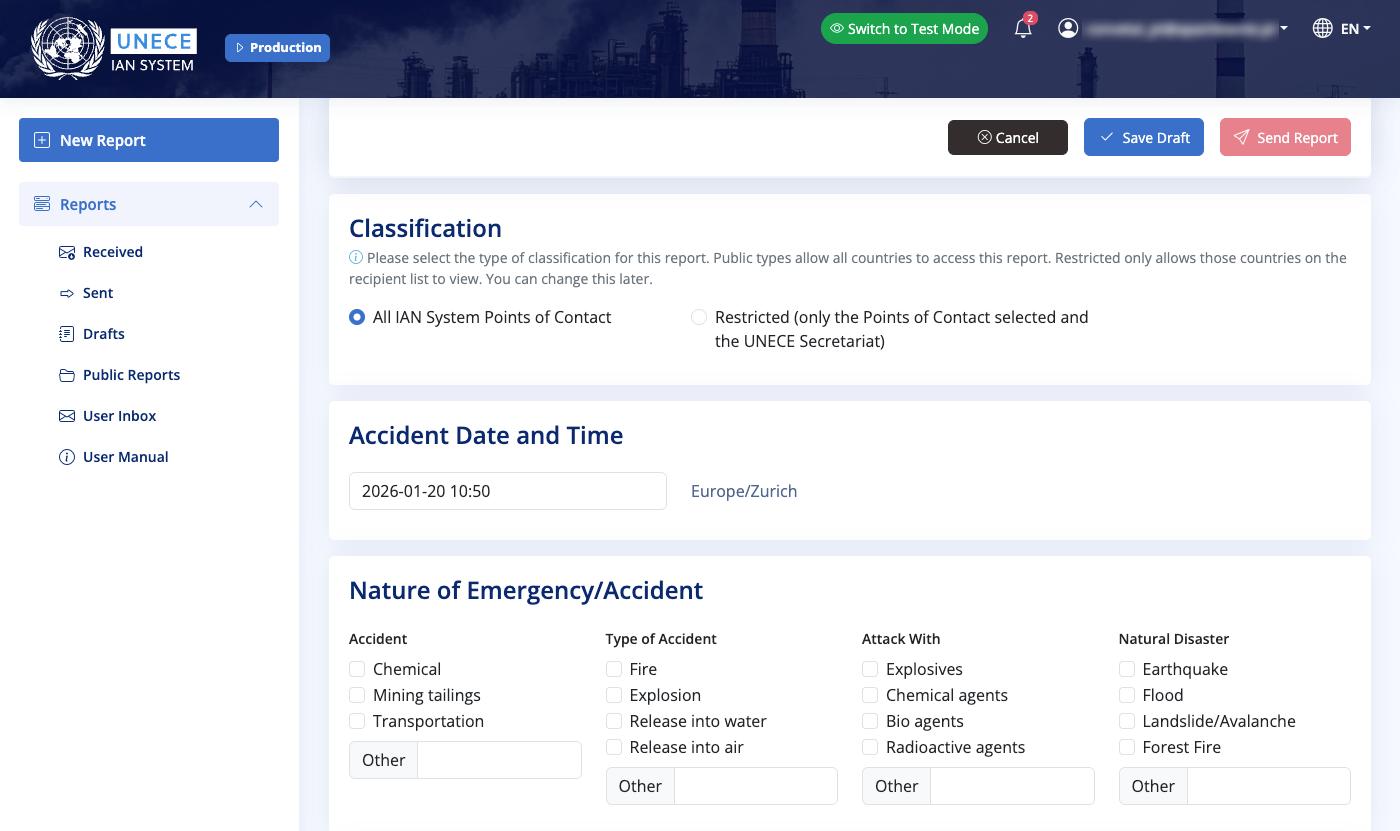The height and width of the screenshot is (831, 1400).
Task: Collapse the Reports sidebar section
Action: [x=256, y=204]
